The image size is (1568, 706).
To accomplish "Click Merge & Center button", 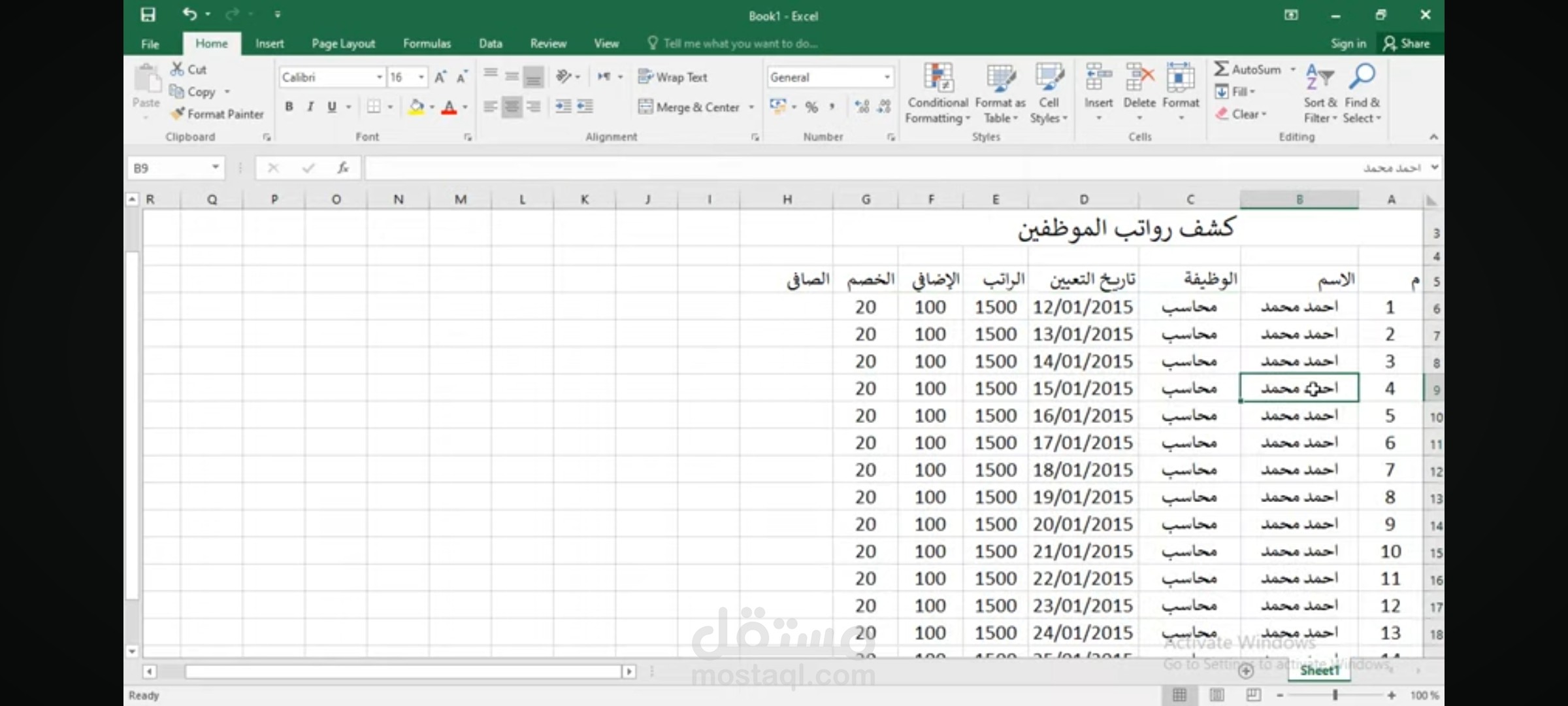I will pos(689,107).
